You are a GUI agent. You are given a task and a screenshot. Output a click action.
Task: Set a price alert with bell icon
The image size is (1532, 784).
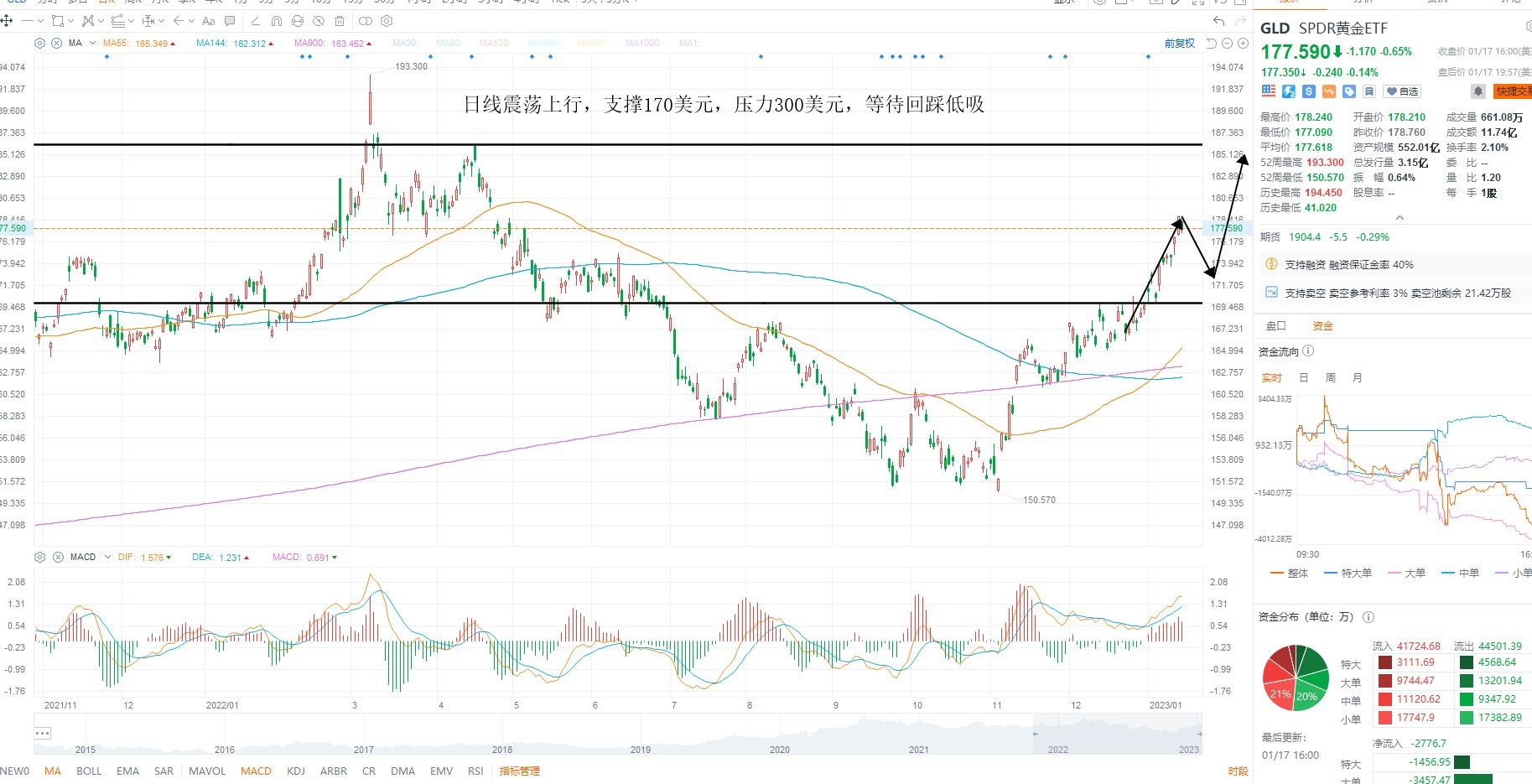[x=1478, y=91]
